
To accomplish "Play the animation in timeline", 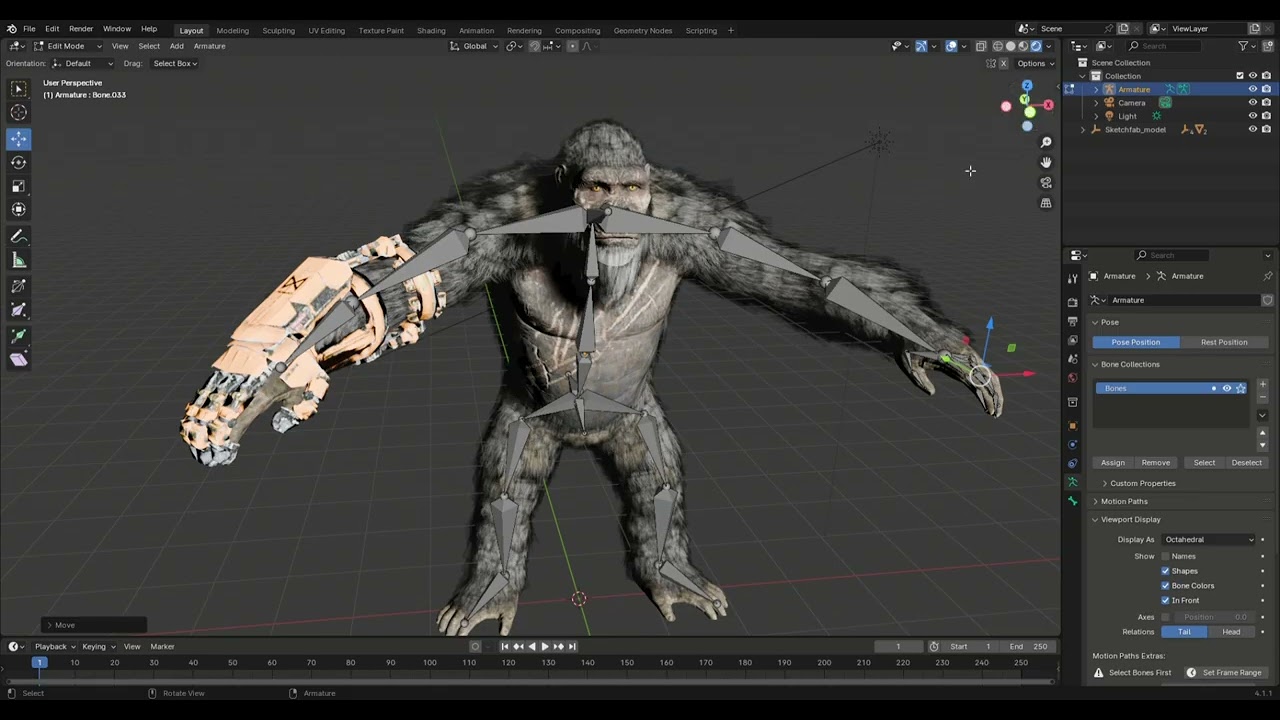I will click(x=544, y=646).
